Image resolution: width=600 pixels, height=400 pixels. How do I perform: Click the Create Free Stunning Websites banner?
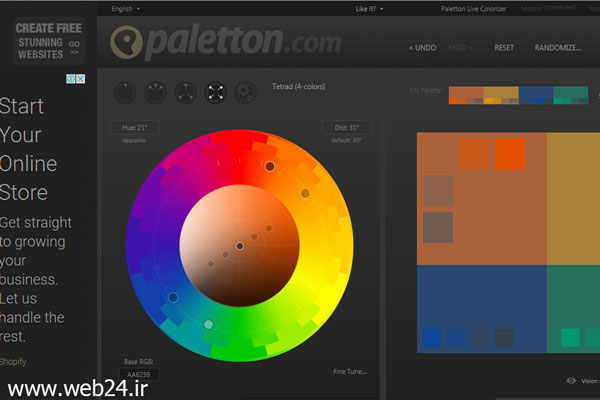click(x=49, y=41)
